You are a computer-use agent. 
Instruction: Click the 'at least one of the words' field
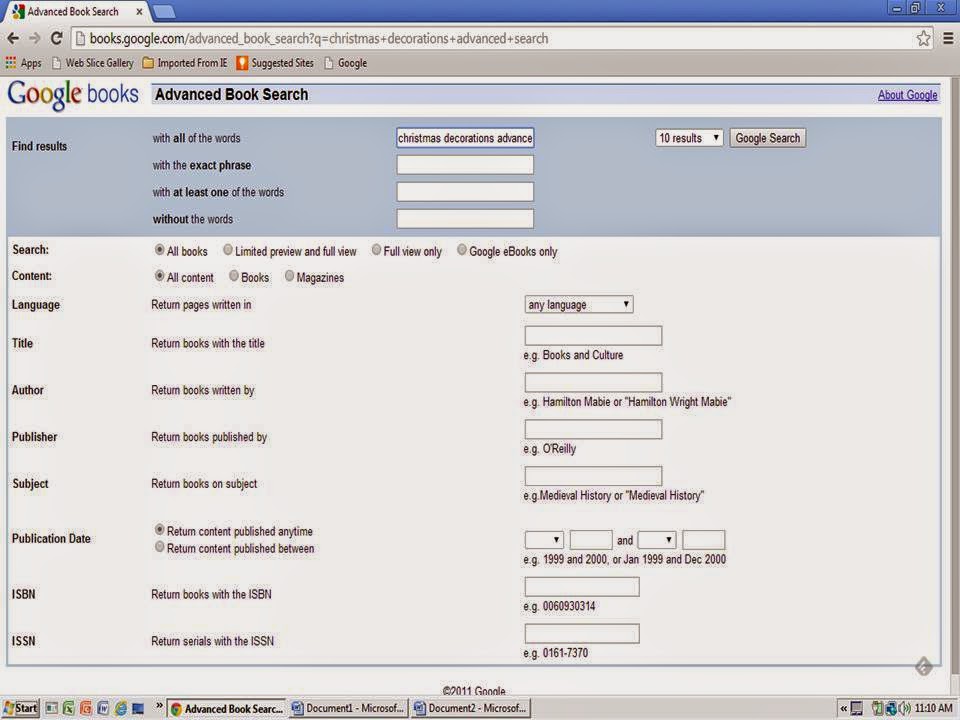pos(465,192)
